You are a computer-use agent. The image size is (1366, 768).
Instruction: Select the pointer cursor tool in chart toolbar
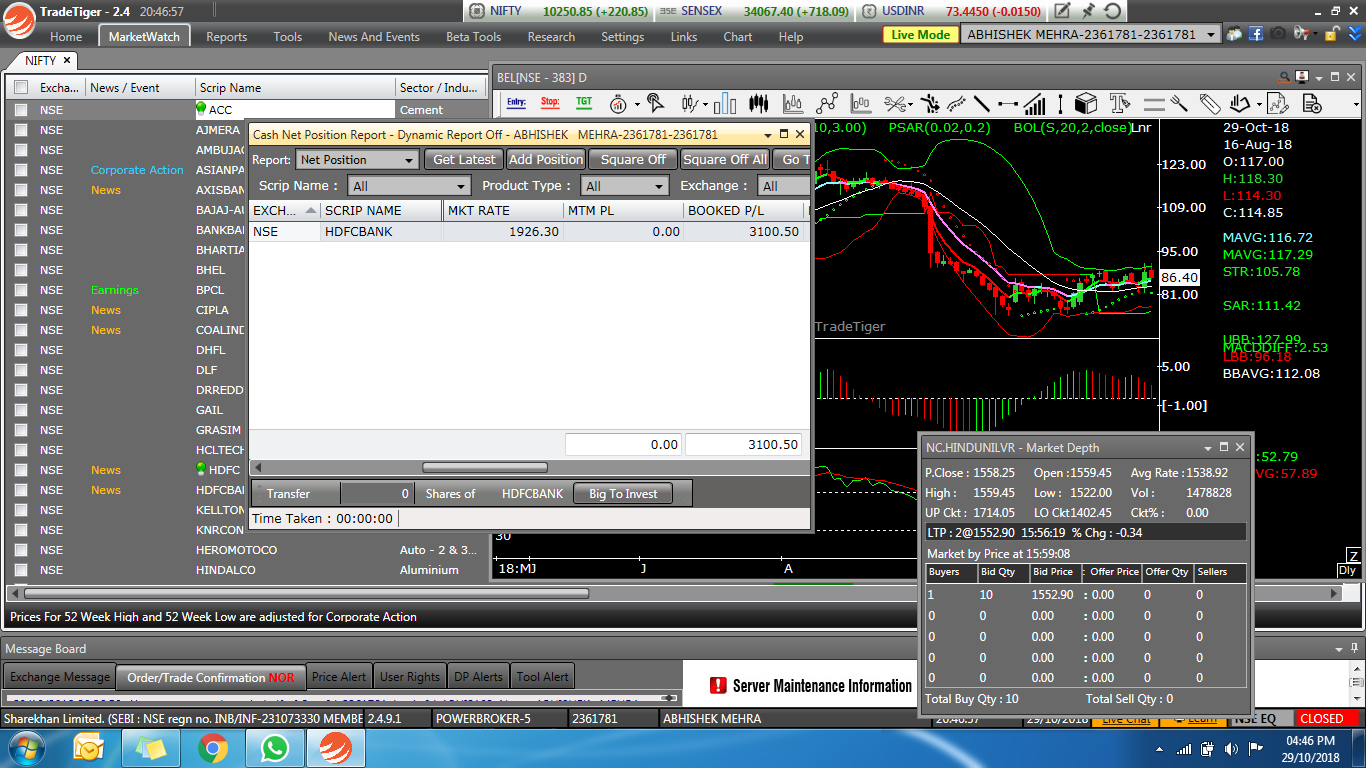[x=655, y=103]
